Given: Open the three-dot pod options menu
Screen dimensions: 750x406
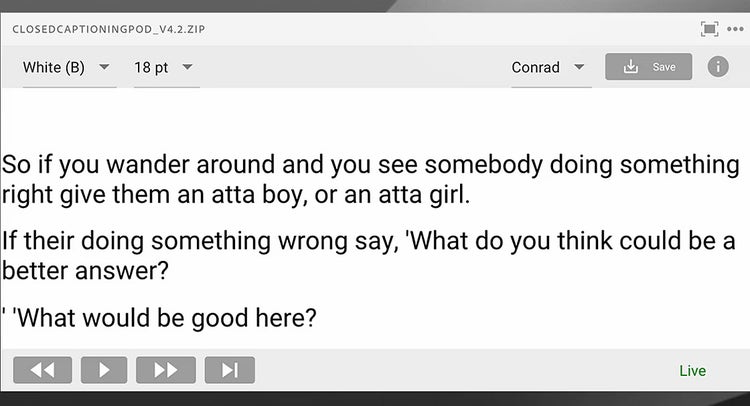Looking at the screenshot, I should pyautogui.click(x=735, y=28).
